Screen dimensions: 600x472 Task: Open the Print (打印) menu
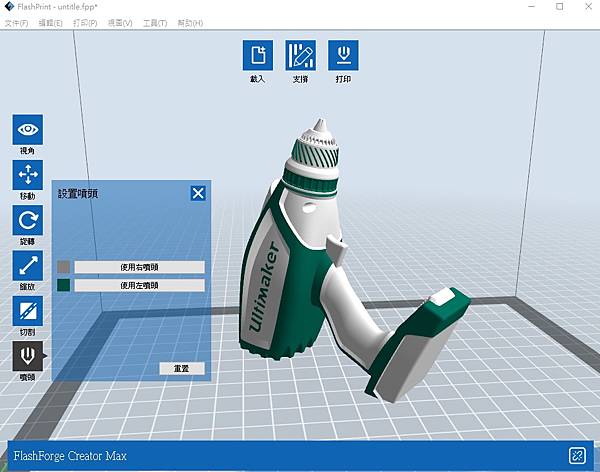tap(85, 23)
